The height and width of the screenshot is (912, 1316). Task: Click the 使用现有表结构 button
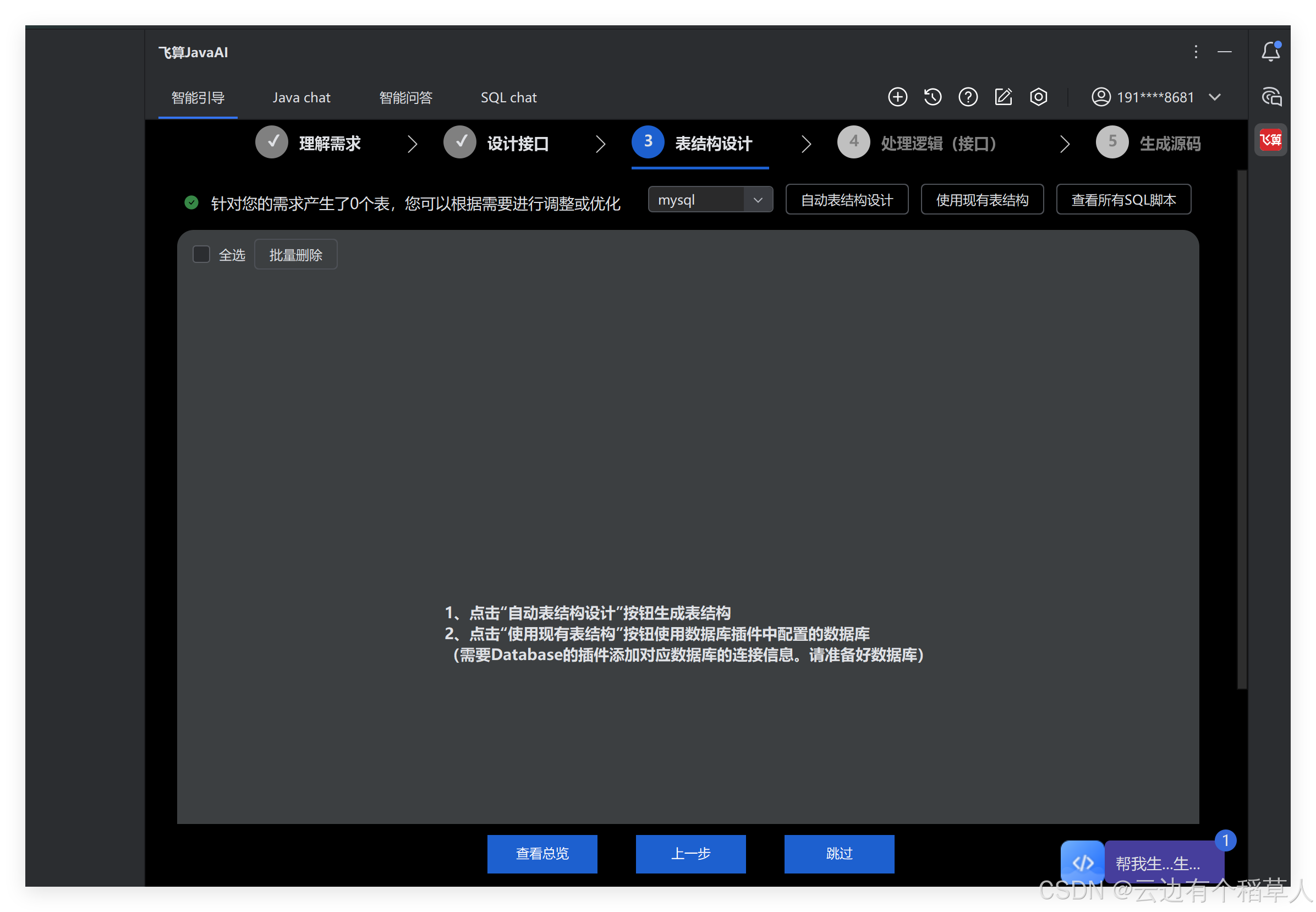click(x=982, y=200)
